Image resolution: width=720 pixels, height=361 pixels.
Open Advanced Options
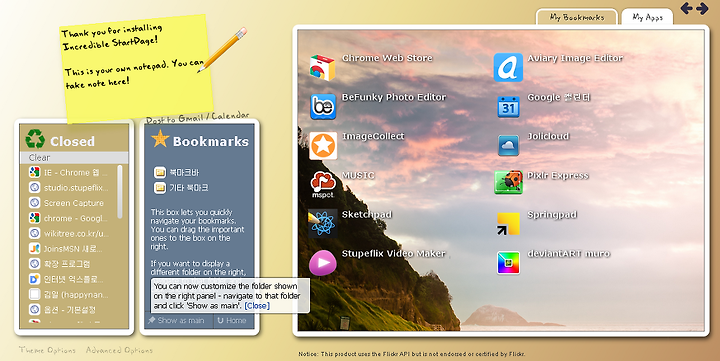tap(119, 350)
